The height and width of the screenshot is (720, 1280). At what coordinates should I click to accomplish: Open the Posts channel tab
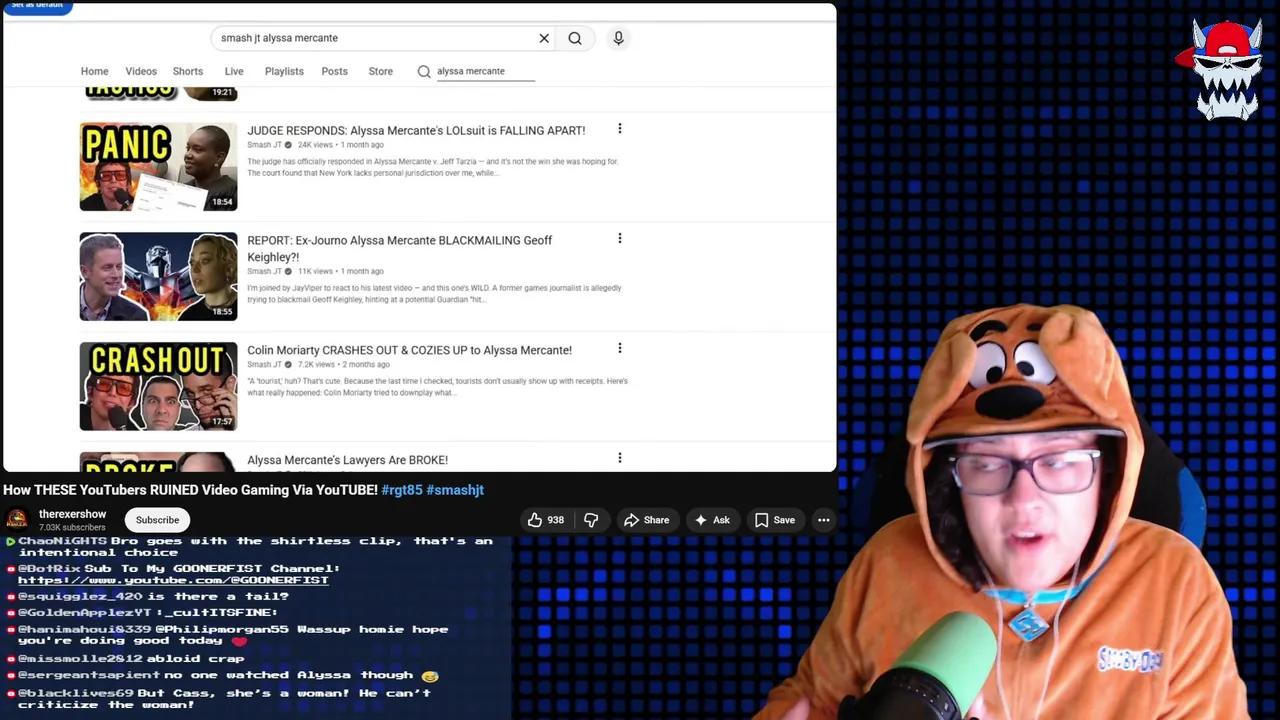(x=334, y=71)
